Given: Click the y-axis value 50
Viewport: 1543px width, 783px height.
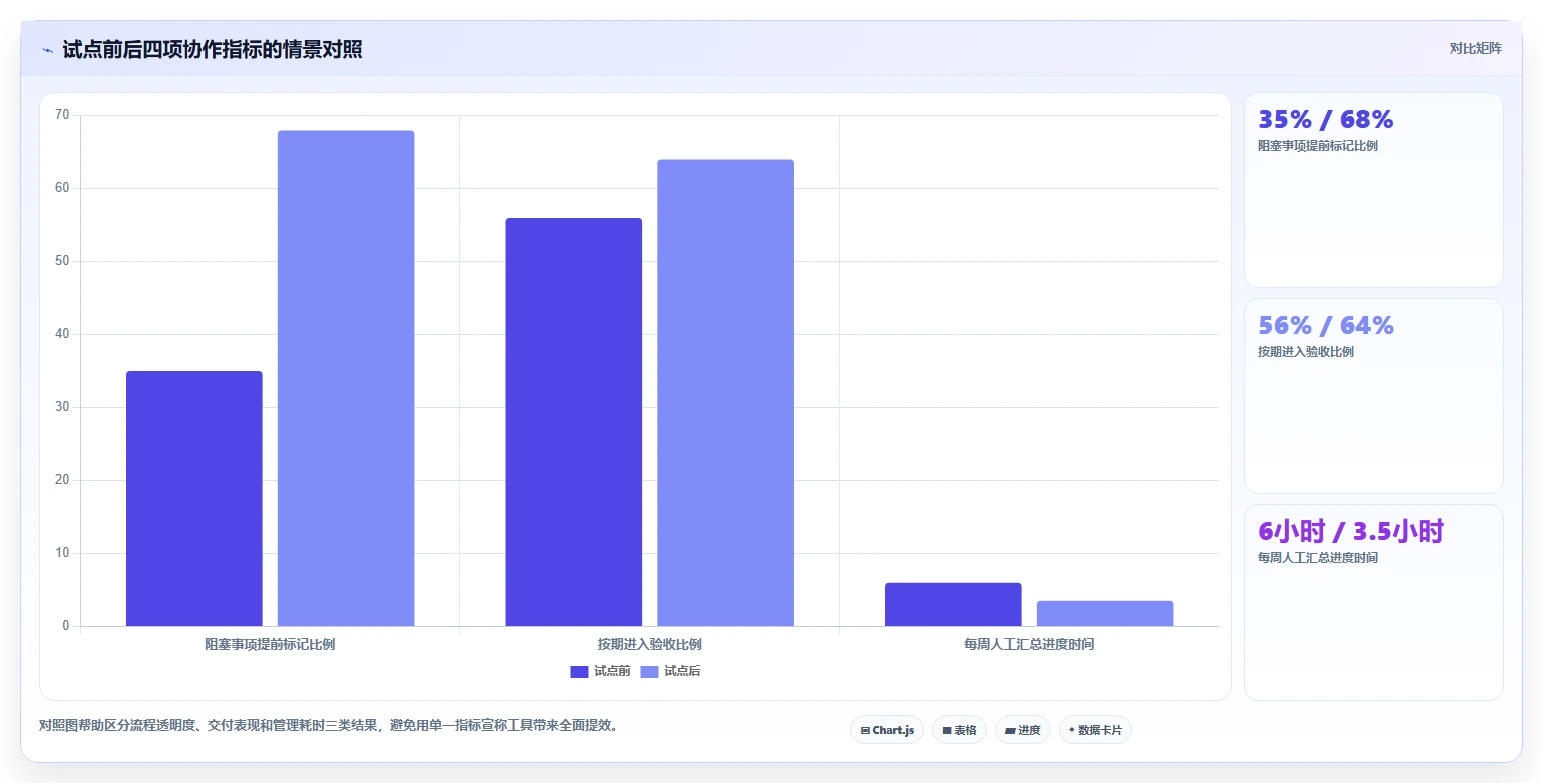Looking at the screenshot, I should pos(62,261).
